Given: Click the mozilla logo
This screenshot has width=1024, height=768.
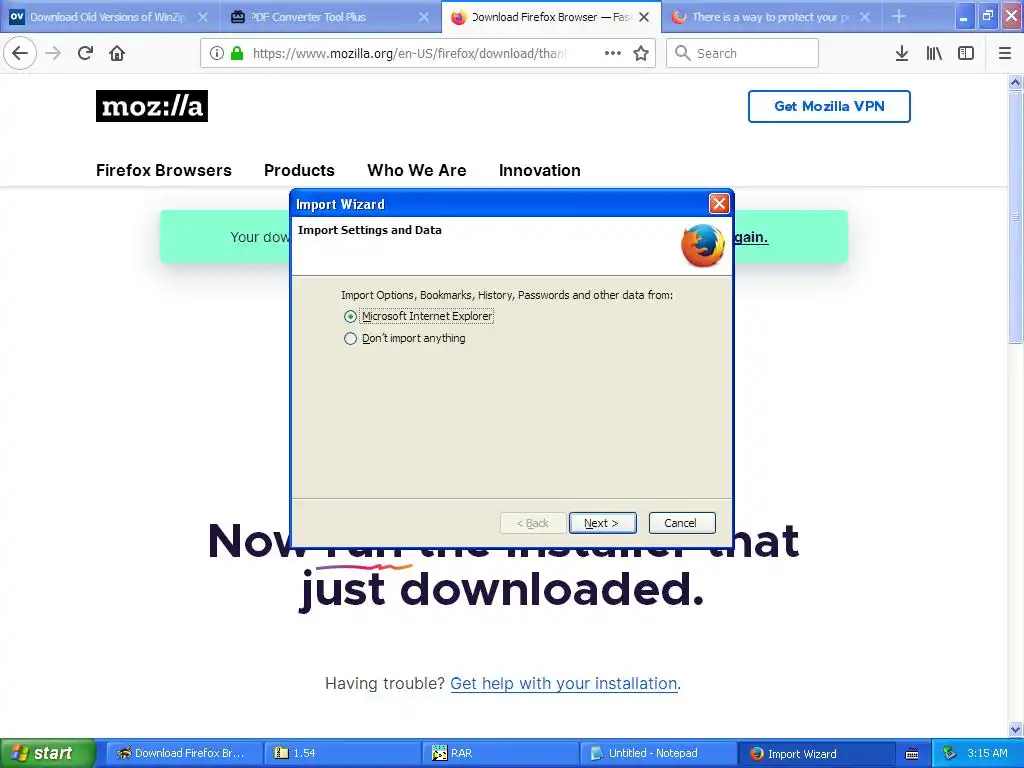Looking at the screenshot, I should tap(152, 106).
